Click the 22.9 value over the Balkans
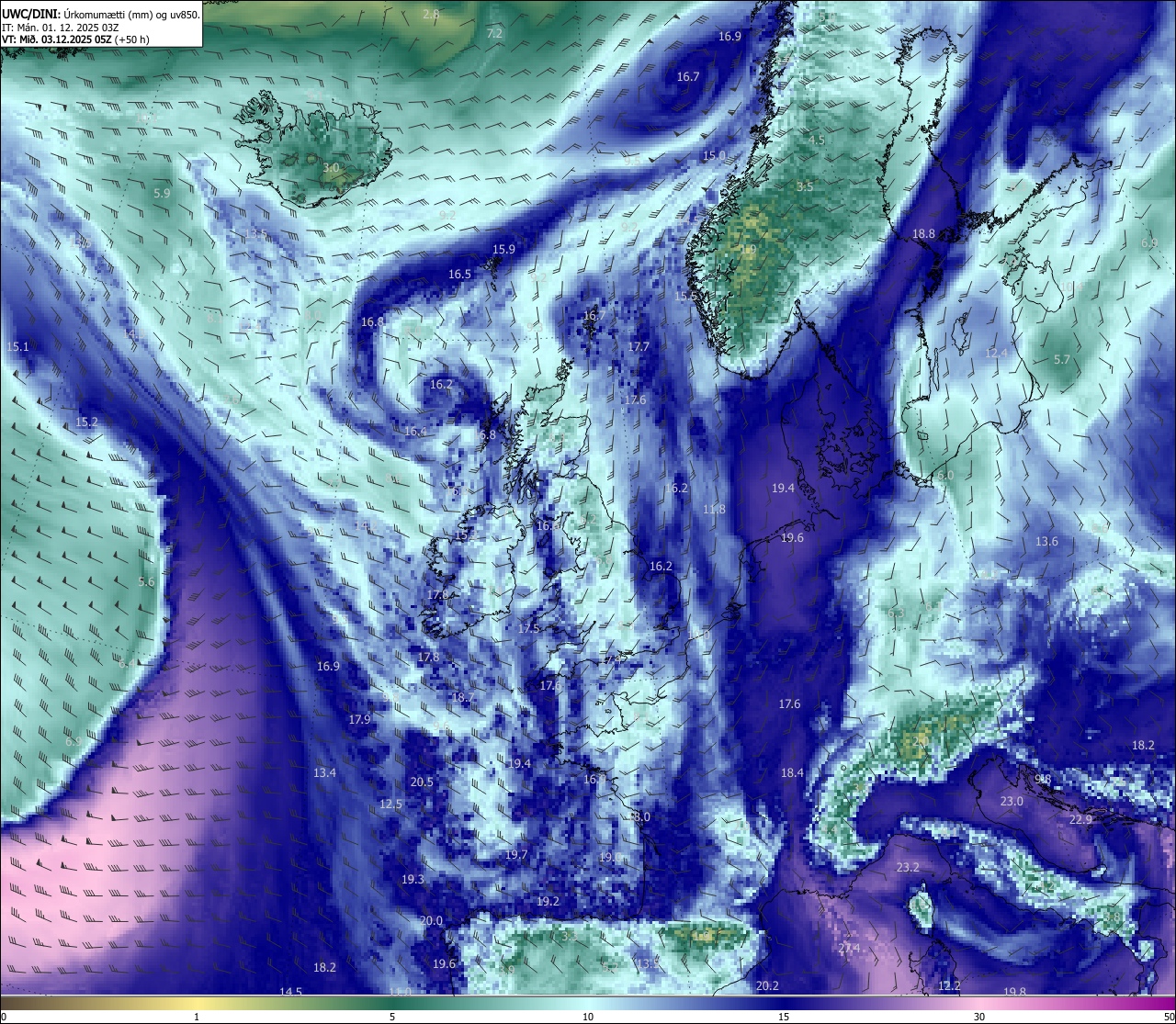This screenshot has width=1176, height=1024. pyautogui.click(x=1080, y=820)
